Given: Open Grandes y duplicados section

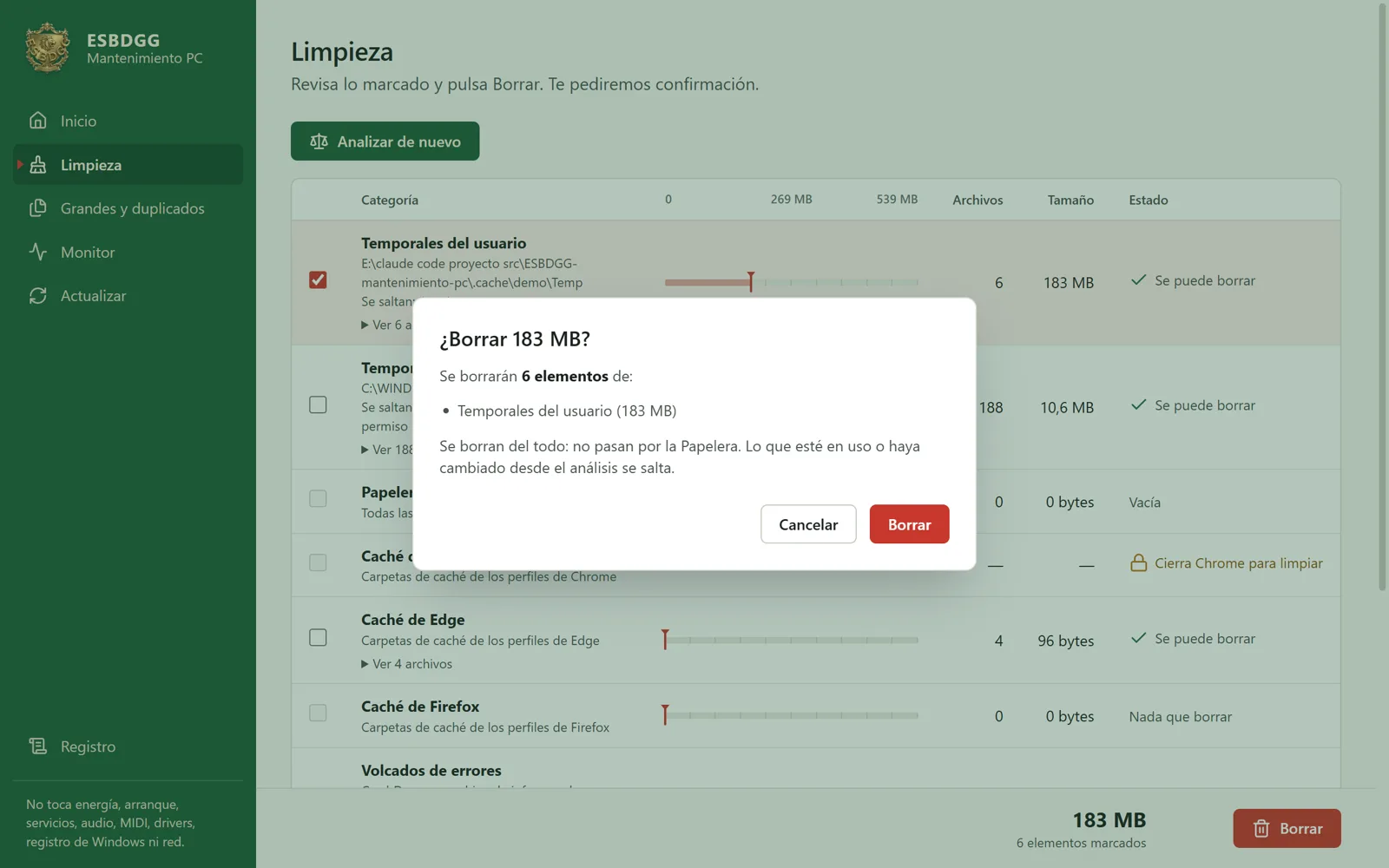Looking at the screenshot, I should (x=128, y=208).
